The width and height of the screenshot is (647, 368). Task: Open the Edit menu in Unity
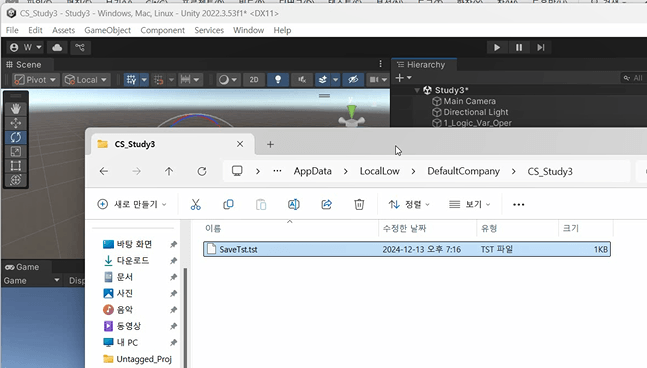(35, 30)
